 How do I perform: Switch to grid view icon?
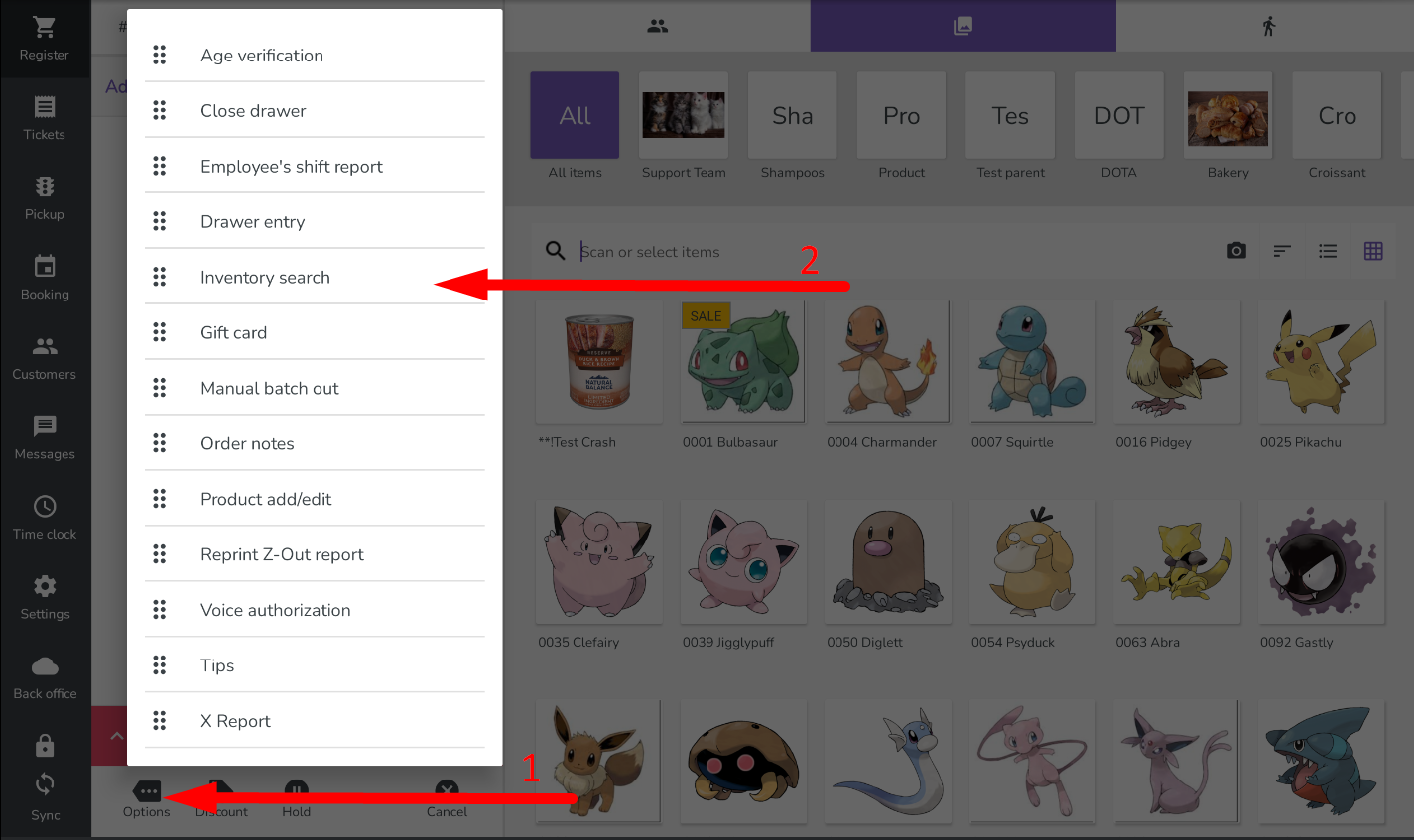(x=1373, y=251)
